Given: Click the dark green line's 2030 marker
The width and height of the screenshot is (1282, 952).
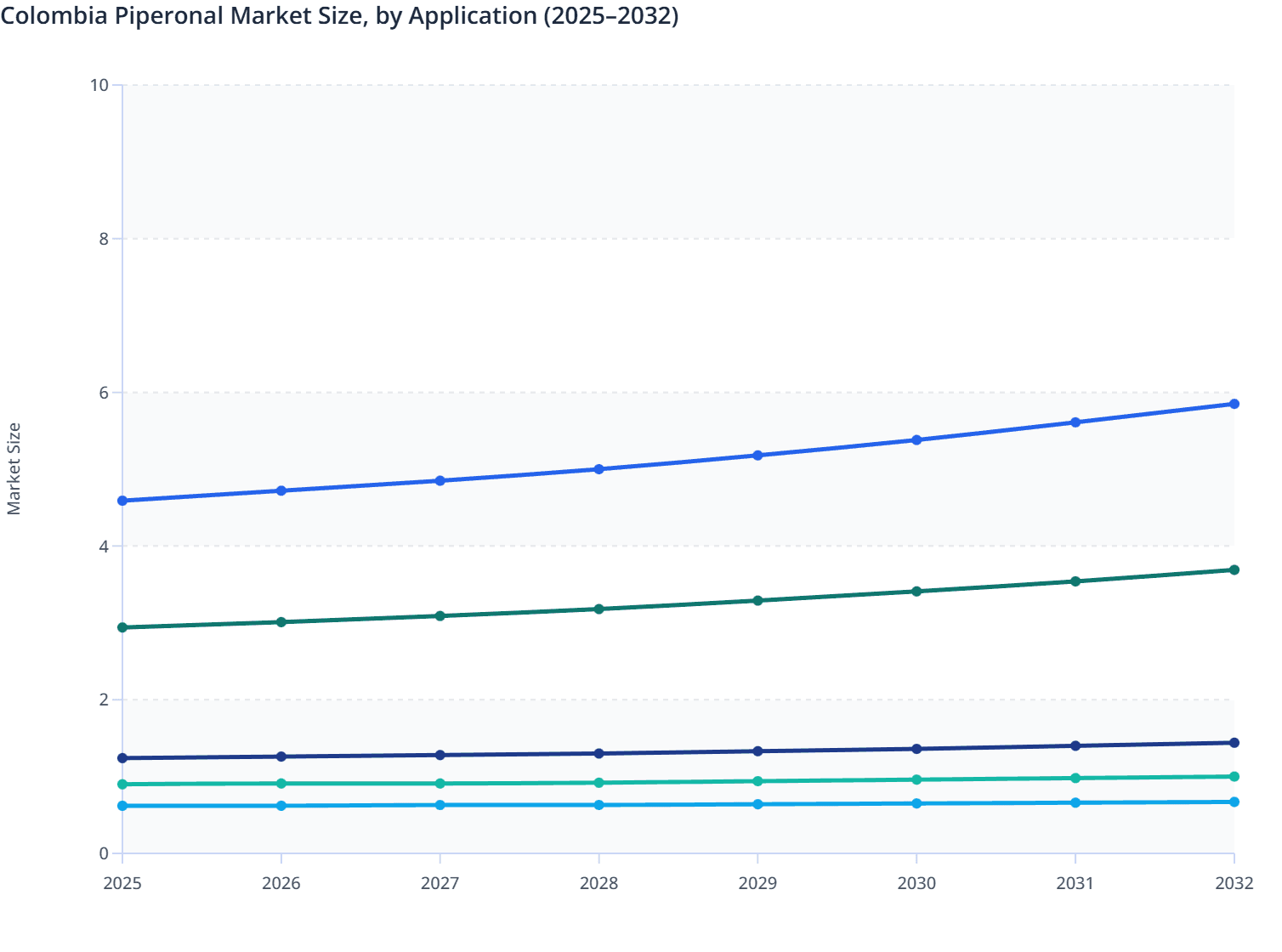Looking at the screenshot, I should coord(916,591).
